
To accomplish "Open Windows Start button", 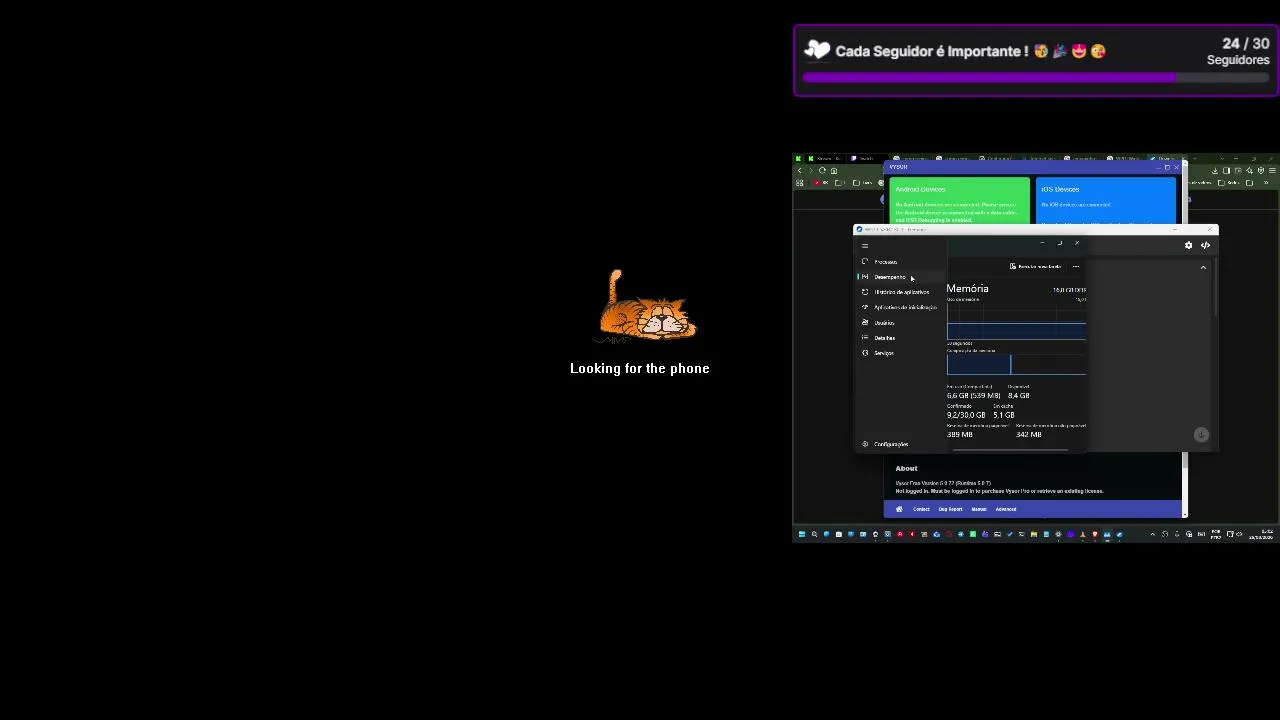I will (801, 534).
